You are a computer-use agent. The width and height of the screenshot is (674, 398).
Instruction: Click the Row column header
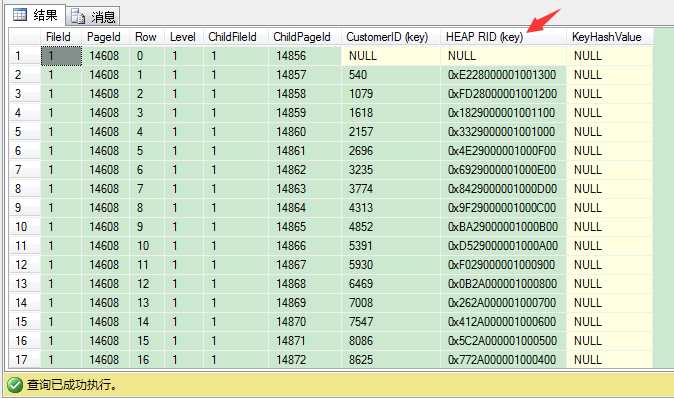(147, 37)
